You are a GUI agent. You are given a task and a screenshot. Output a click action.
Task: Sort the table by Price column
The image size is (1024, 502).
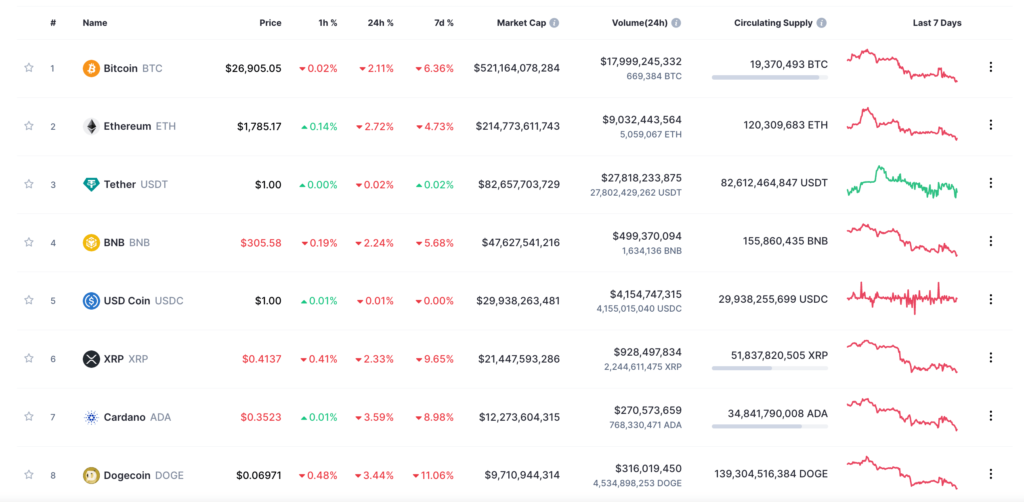coord(270,22)
